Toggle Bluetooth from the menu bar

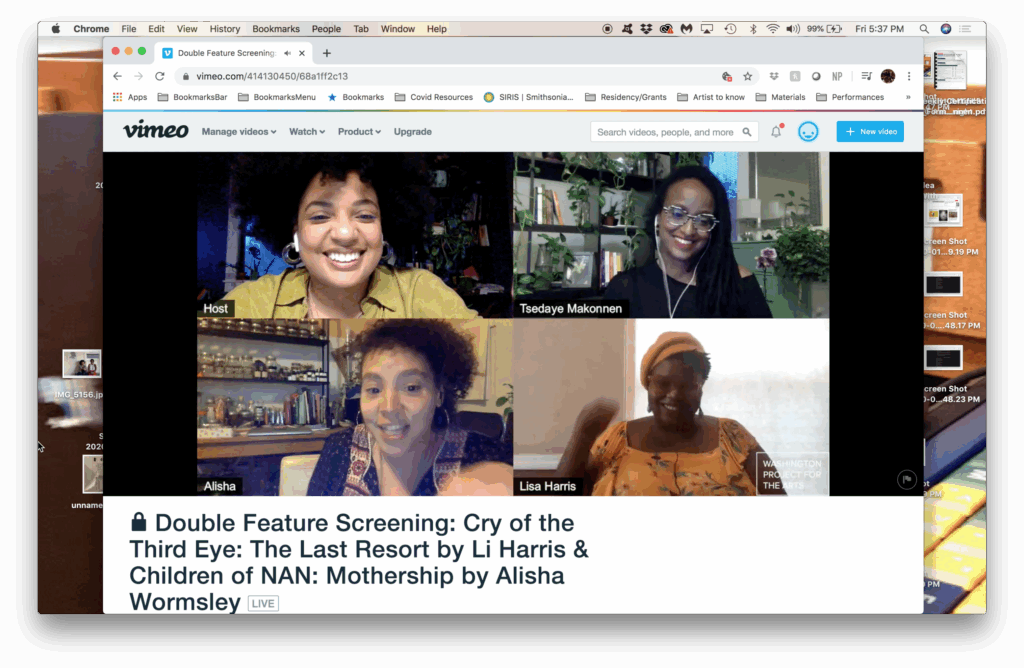coord(753,29)
